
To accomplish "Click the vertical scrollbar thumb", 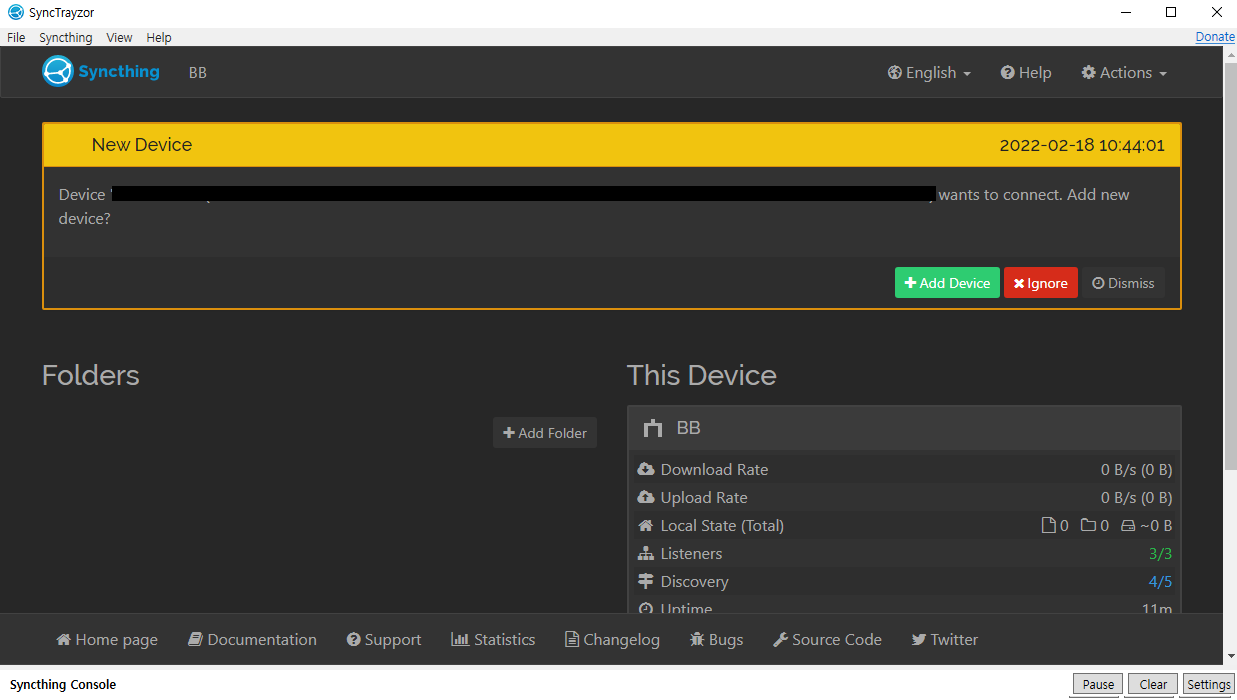I will (1230, 265).
